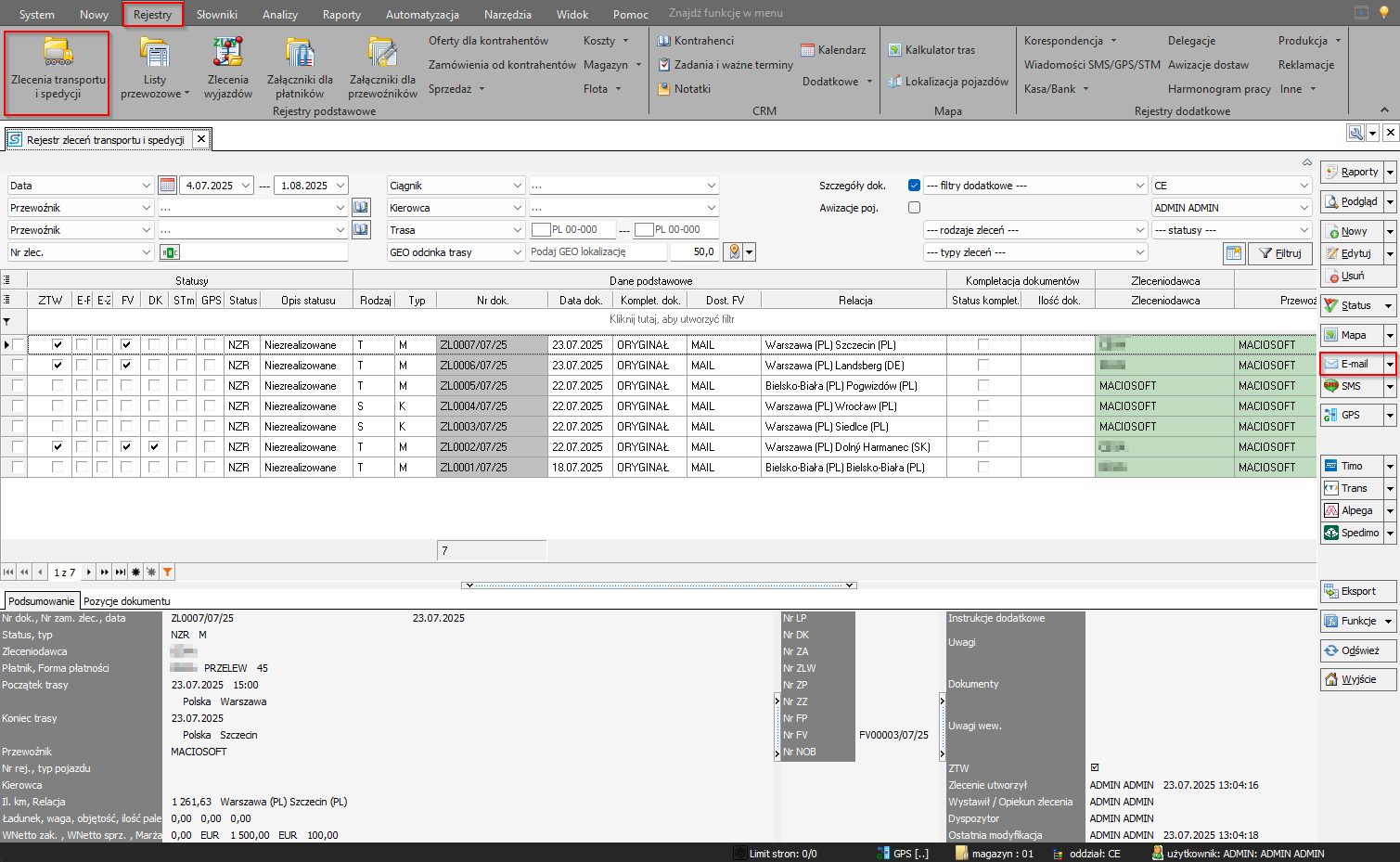Open the statusy filter dropdown
The width and height of the screenshot is (1400, 862).
click(x=1304, y=230)
